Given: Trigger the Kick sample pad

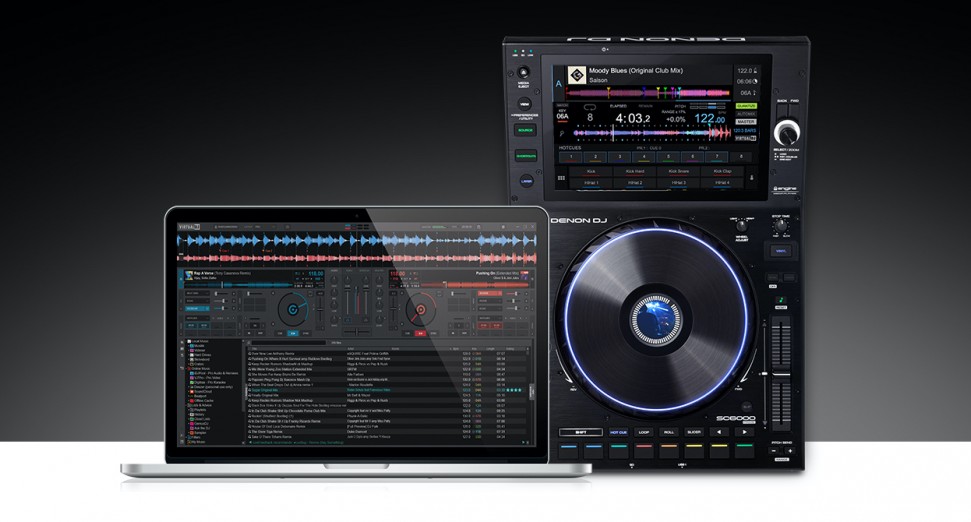Looking at the screenshot, I should point(591,172).
